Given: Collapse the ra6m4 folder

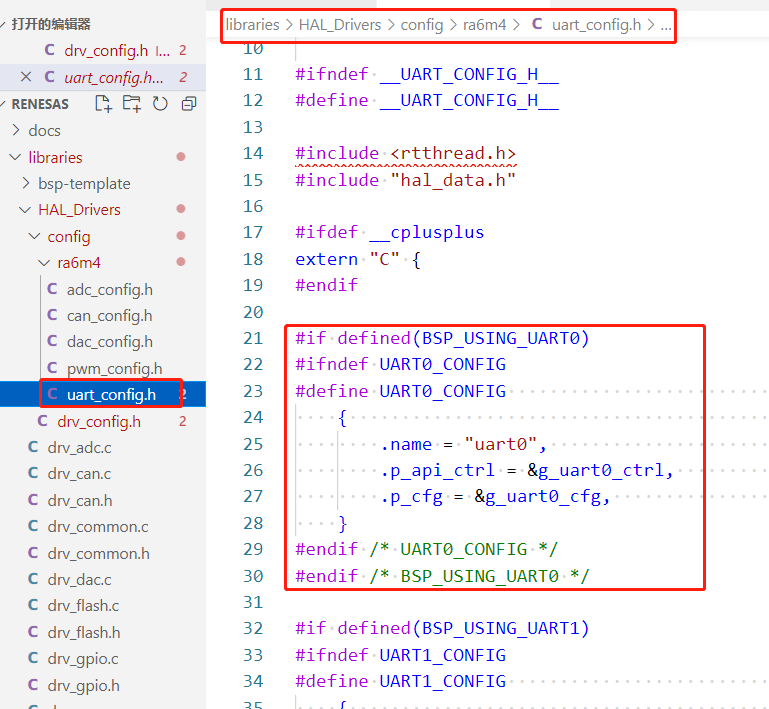Looking at the screenshot, I should [44, 263].
